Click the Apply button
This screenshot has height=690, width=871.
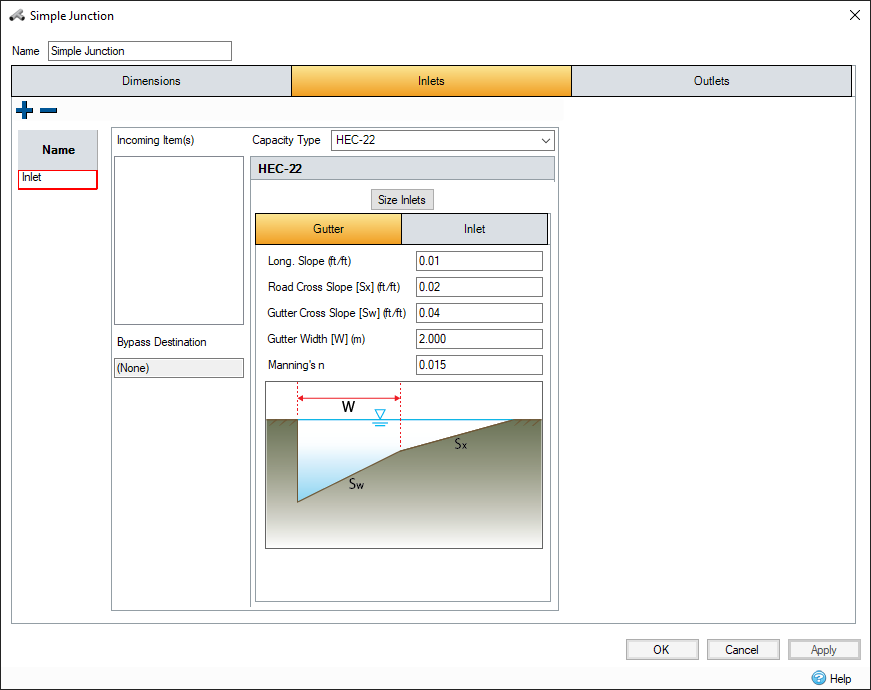point(823,649)
